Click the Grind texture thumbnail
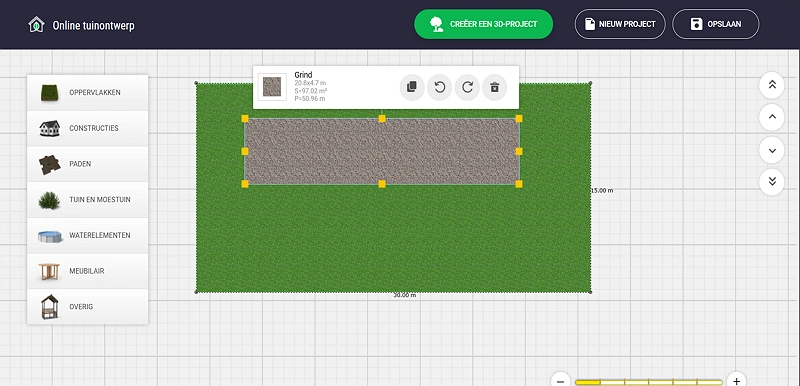The height and width of the screenshot is (386, 800). coord(272,87)
